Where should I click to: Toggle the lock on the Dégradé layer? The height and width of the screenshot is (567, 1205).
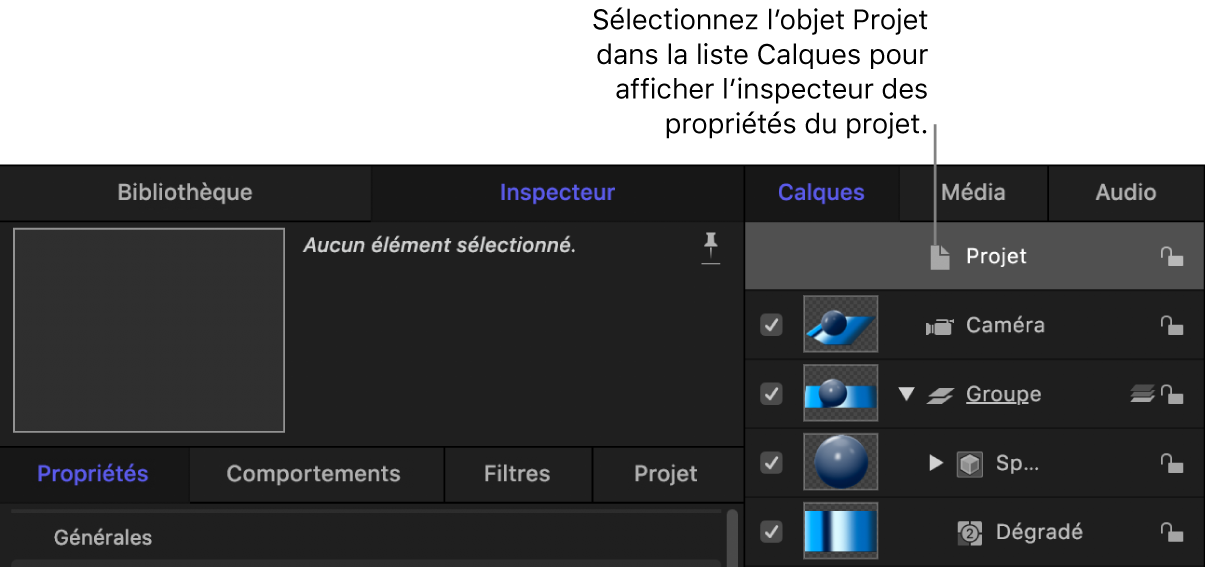[x=1171, y=532]
